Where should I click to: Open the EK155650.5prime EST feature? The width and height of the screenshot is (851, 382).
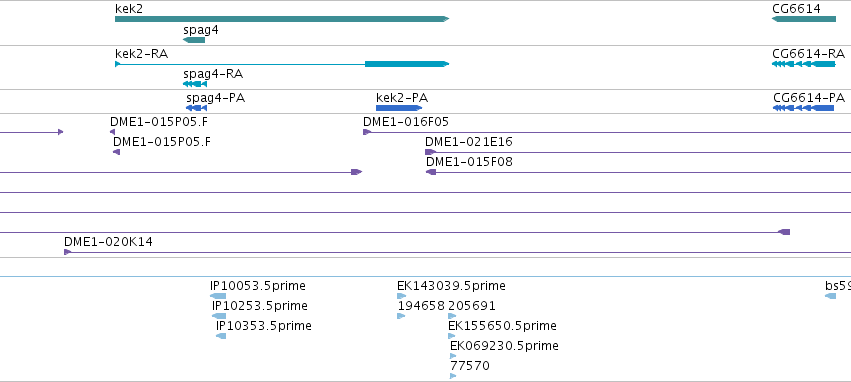(x=452, y=336)
